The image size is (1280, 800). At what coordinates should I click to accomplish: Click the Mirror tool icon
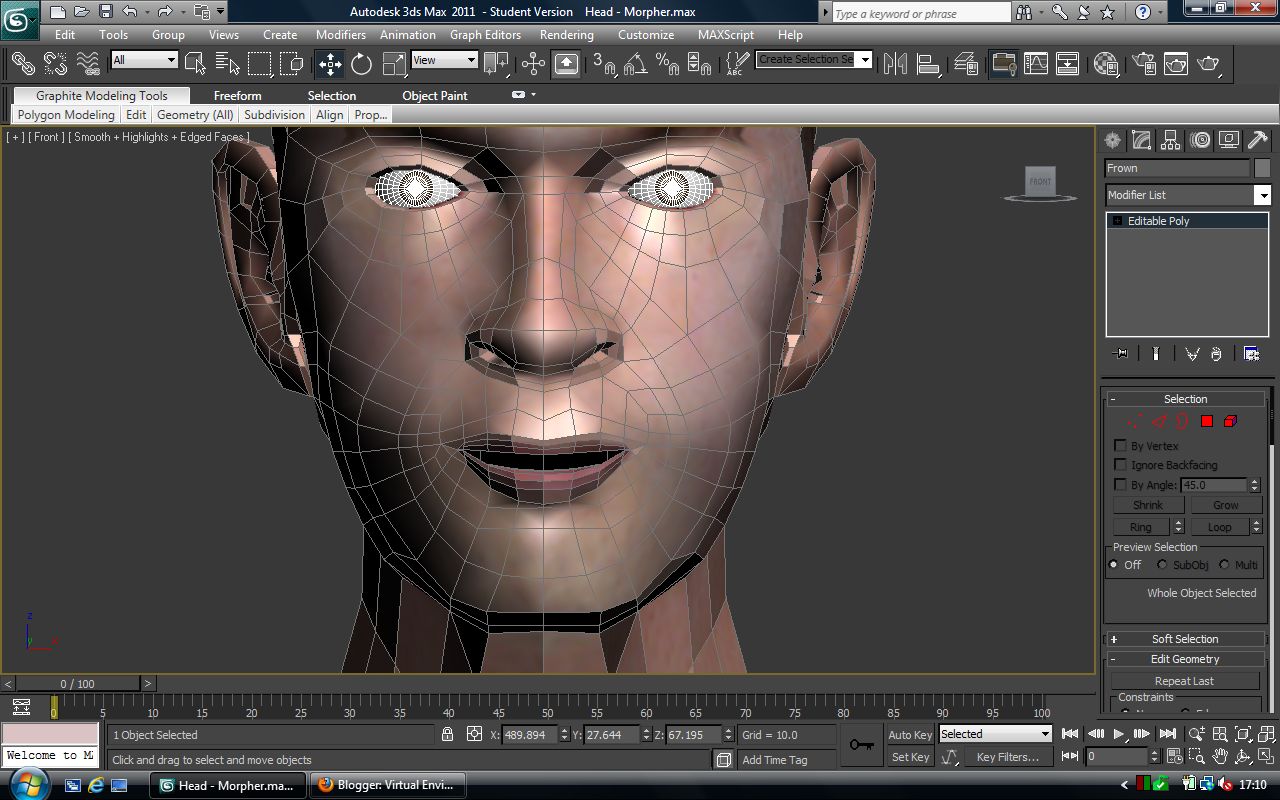coord(896,64)
